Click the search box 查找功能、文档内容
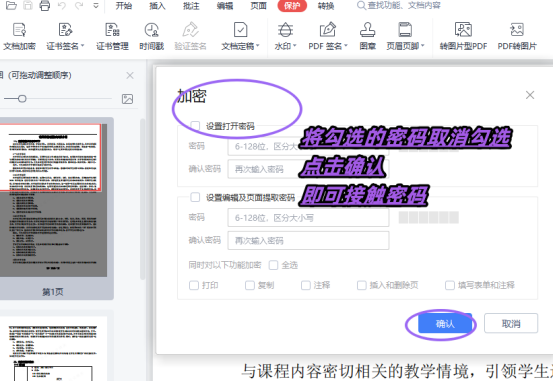Image resolution: width=554 pixels, height=382 pixels. (399, 5)
